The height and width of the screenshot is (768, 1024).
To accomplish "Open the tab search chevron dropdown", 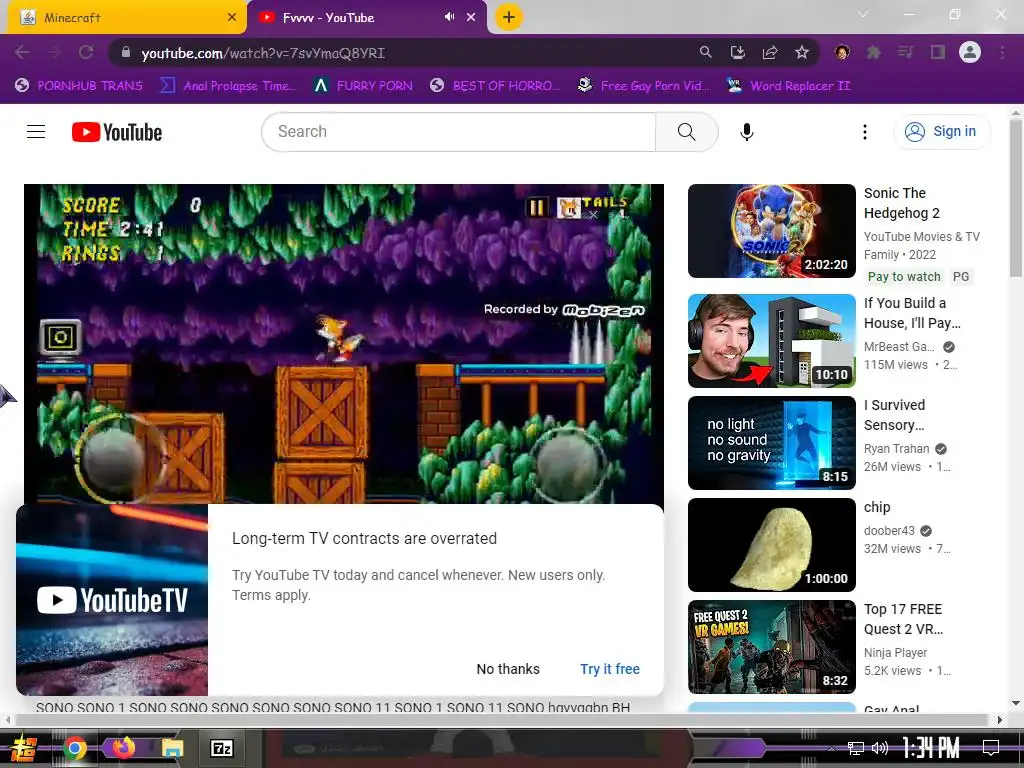I will click(x=863, y=14).
